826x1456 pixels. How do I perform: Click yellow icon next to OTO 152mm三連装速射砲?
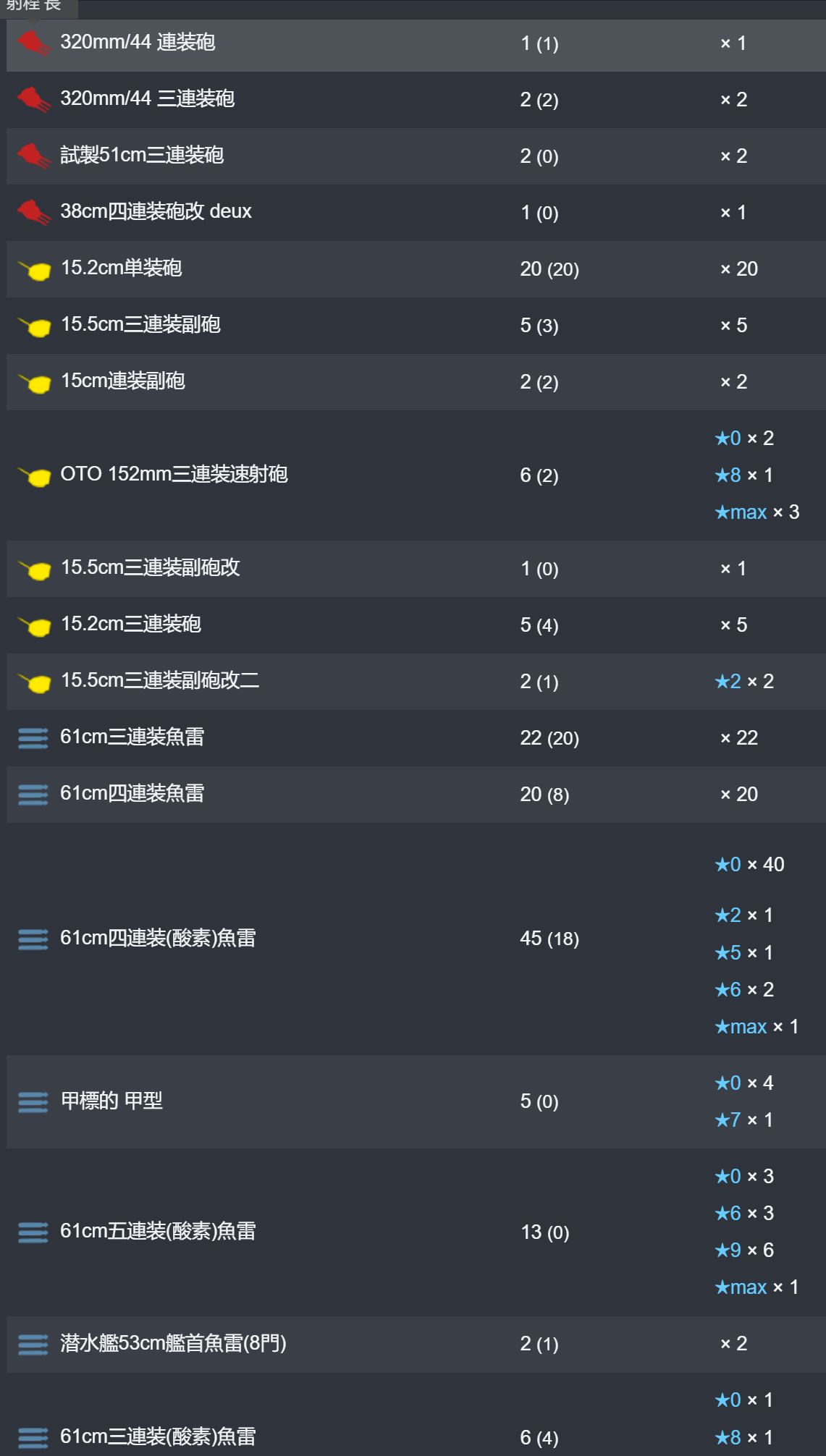tap(34, 475)
